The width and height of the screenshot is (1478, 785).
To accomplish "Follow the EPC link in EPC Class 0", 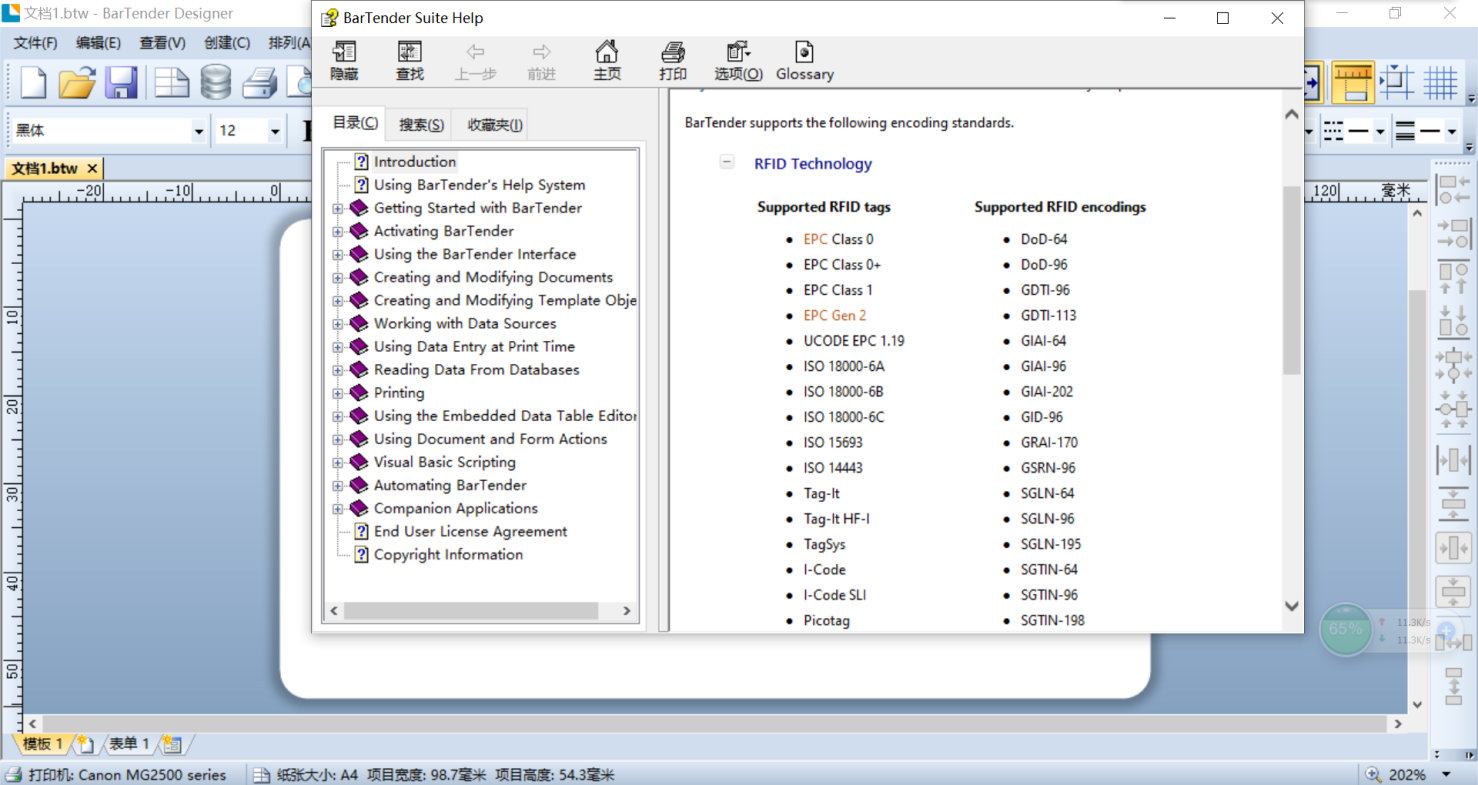I will pyautogui.click(x=815, y=239).
